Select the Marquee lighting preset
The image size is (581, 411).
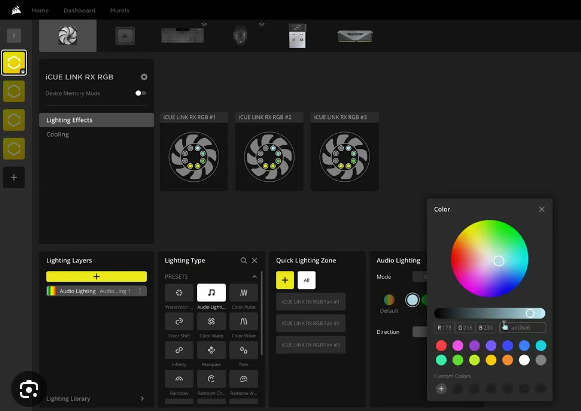click(x=211, y=350)
